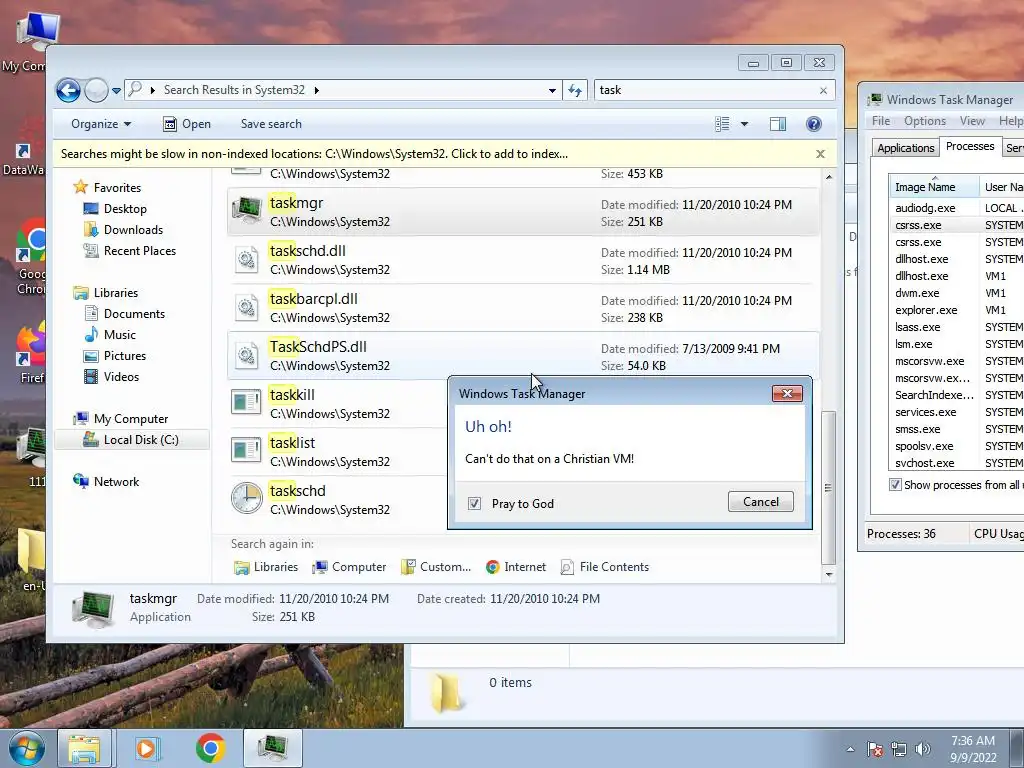The width and height of the screenshot is (1024, 768).
Task: Open the Music library
Action: pyautogui.click(x=110, y=335)
